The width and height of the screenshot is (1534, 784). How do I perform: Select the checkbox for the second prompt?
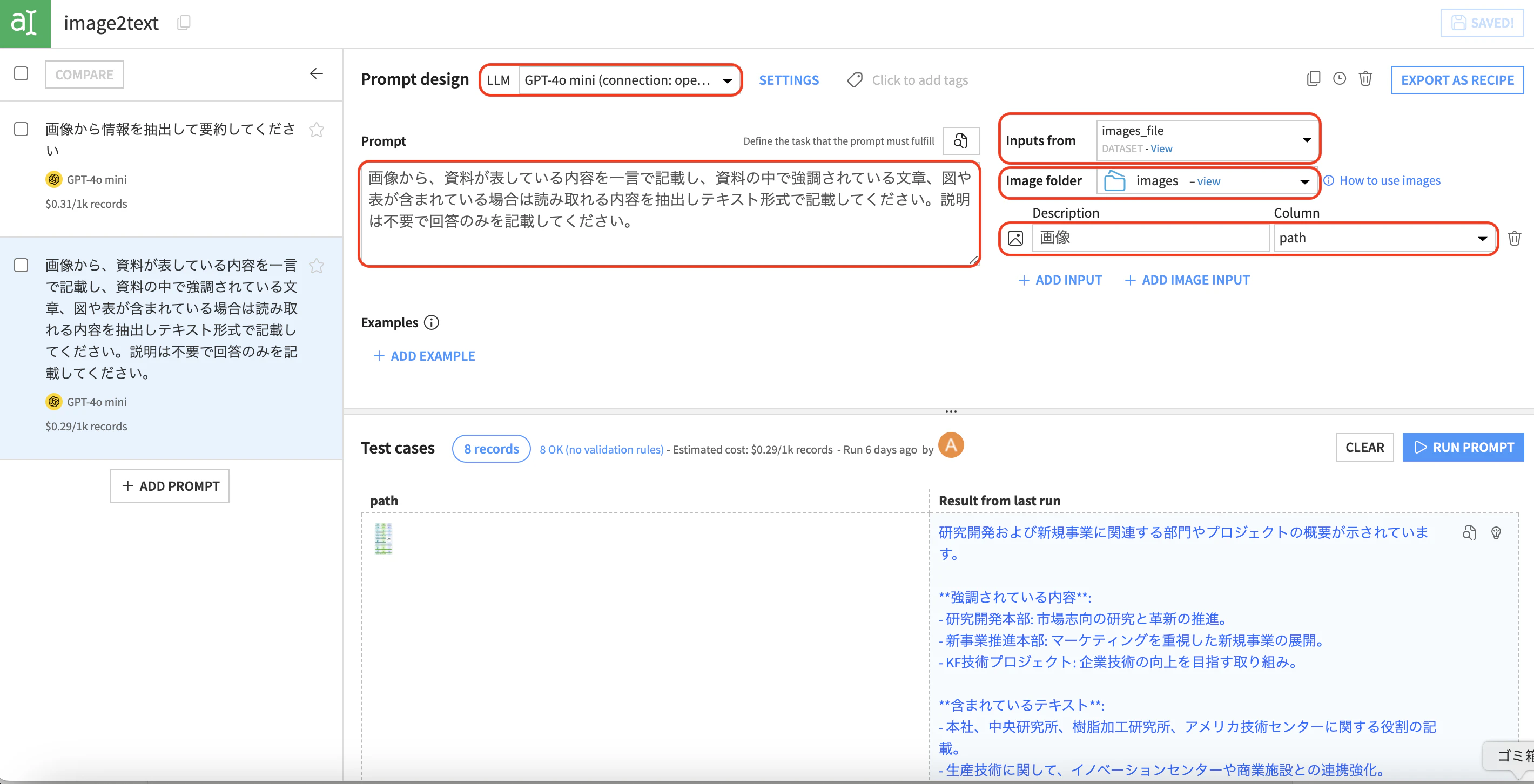pyautogui.click(x=21, y=265)
